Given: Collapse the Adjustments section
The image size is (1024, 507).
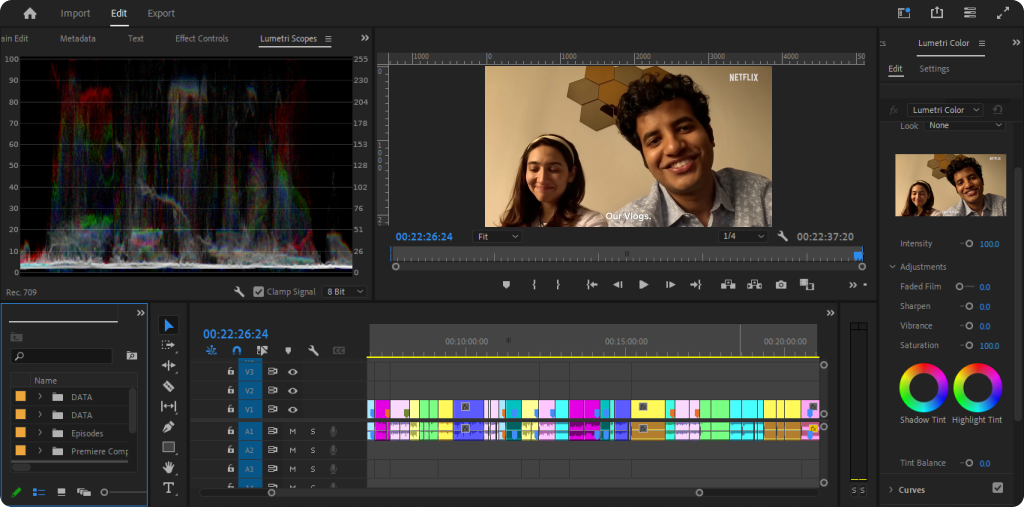Looking at the screenshot, I should [893, 267].
